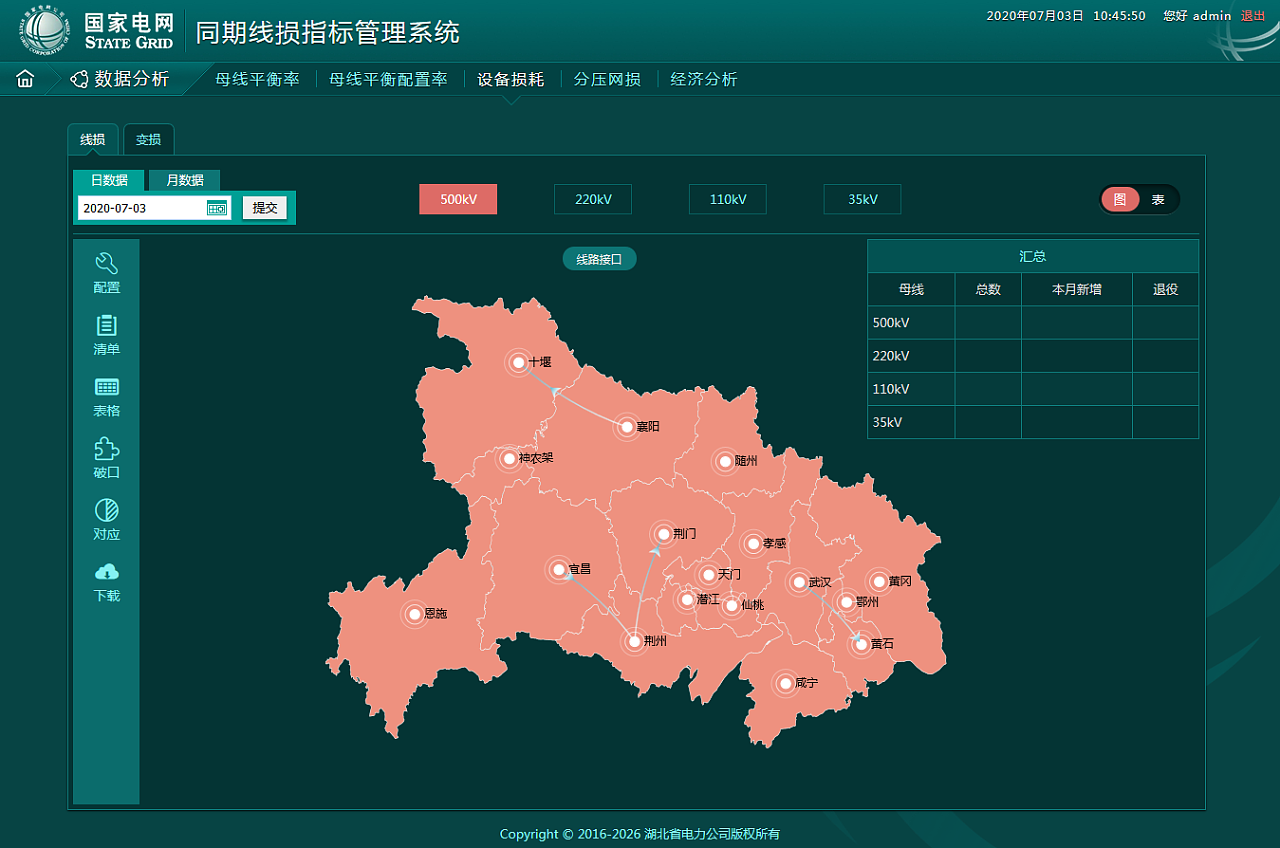1280x848 pixels.
Task: Expand the 线路接口 selector
Action: (x=599, y=258)
